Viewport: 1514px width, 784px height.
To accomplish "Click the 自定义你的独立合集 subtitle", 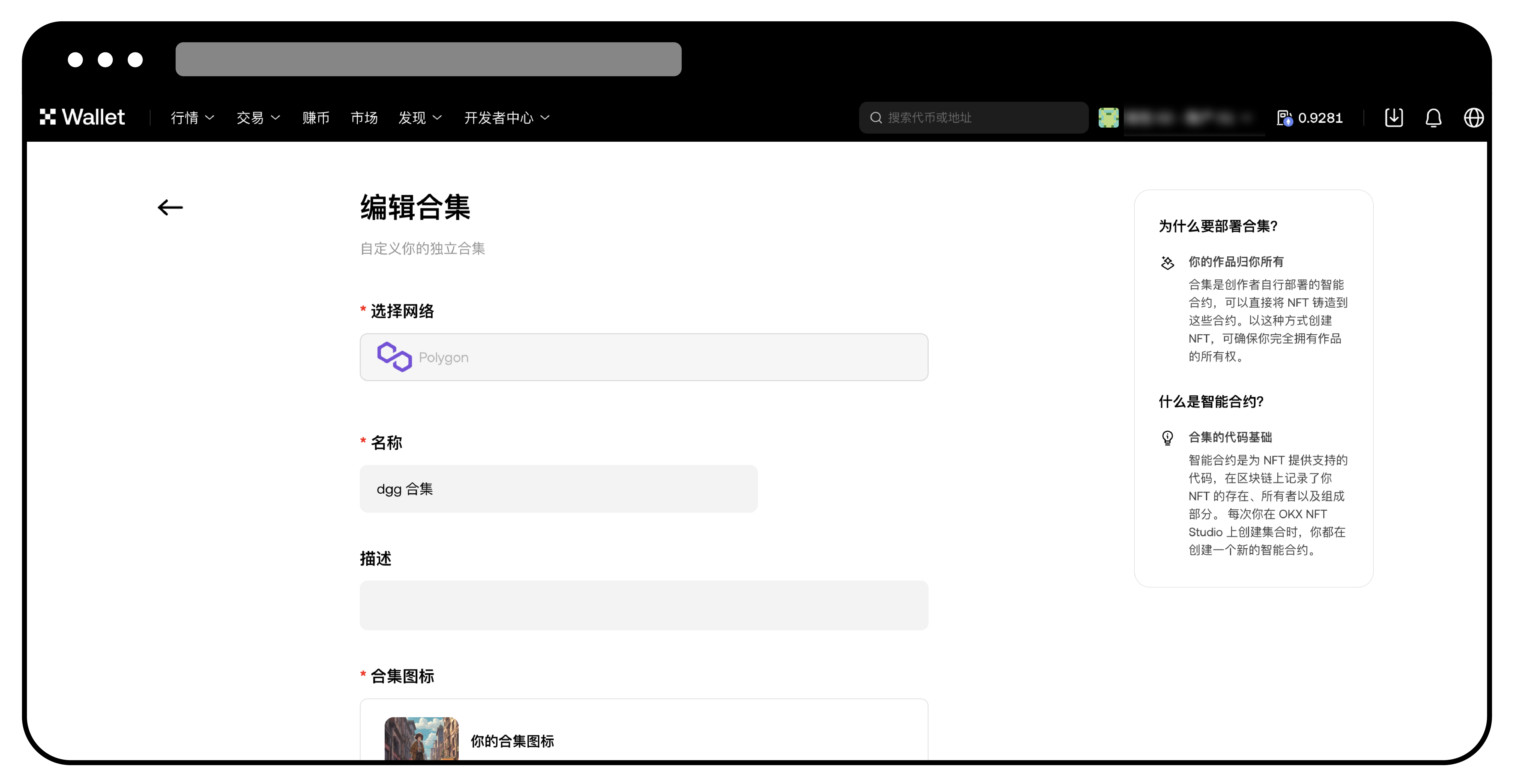I will [422, 248].
